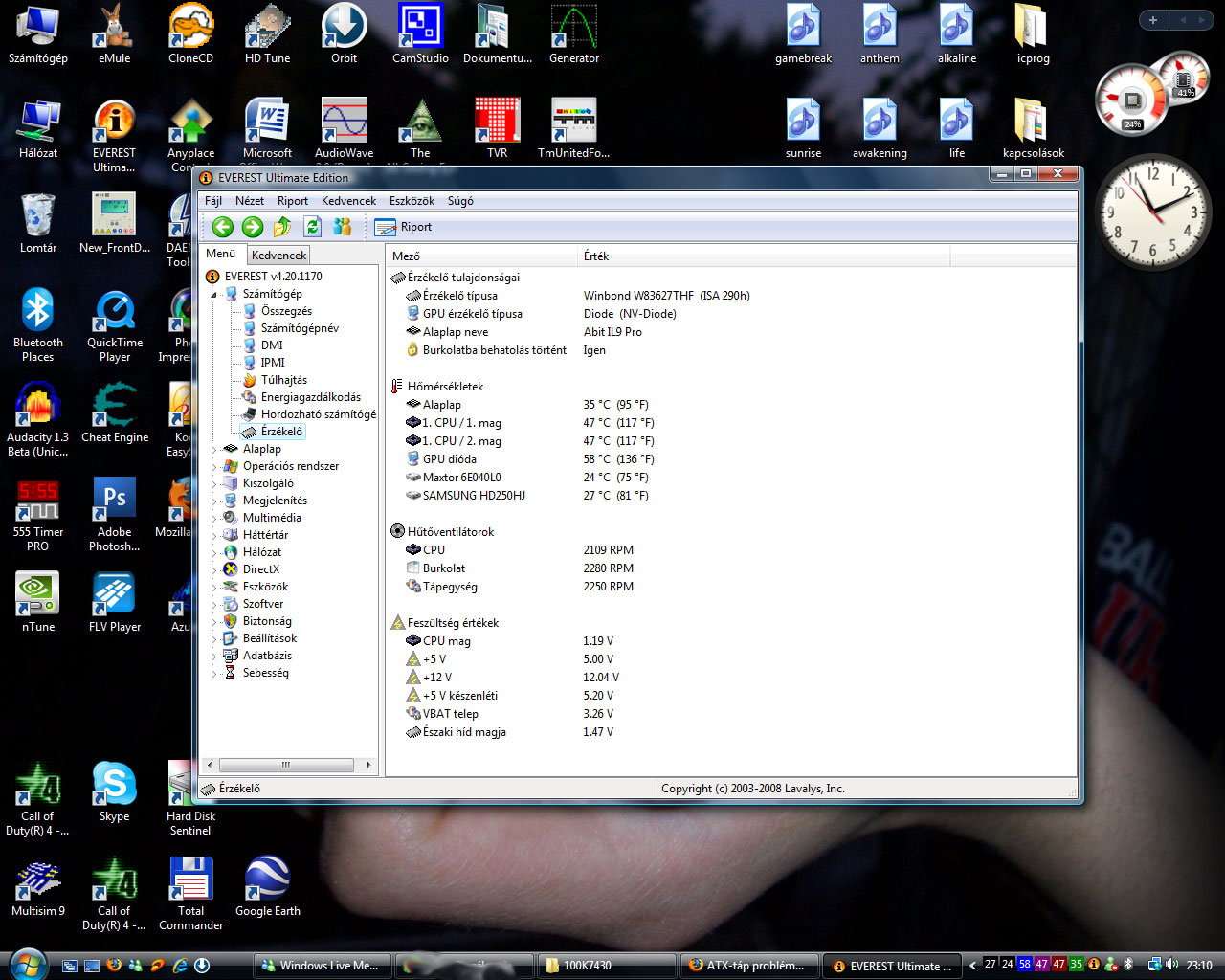Select Adatbázis in the tree

click(267, 656)
